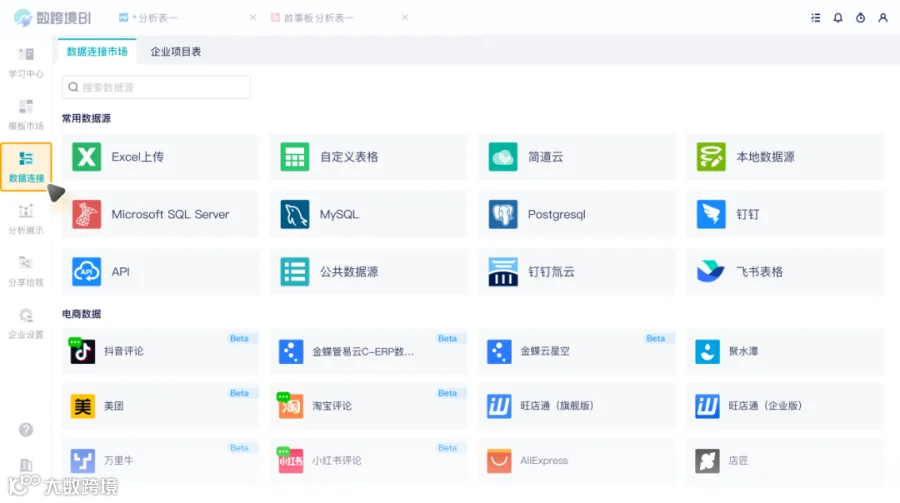Screen dimensions: 900x503
Task: Open the user profile icon
Action: click(883, 18)
